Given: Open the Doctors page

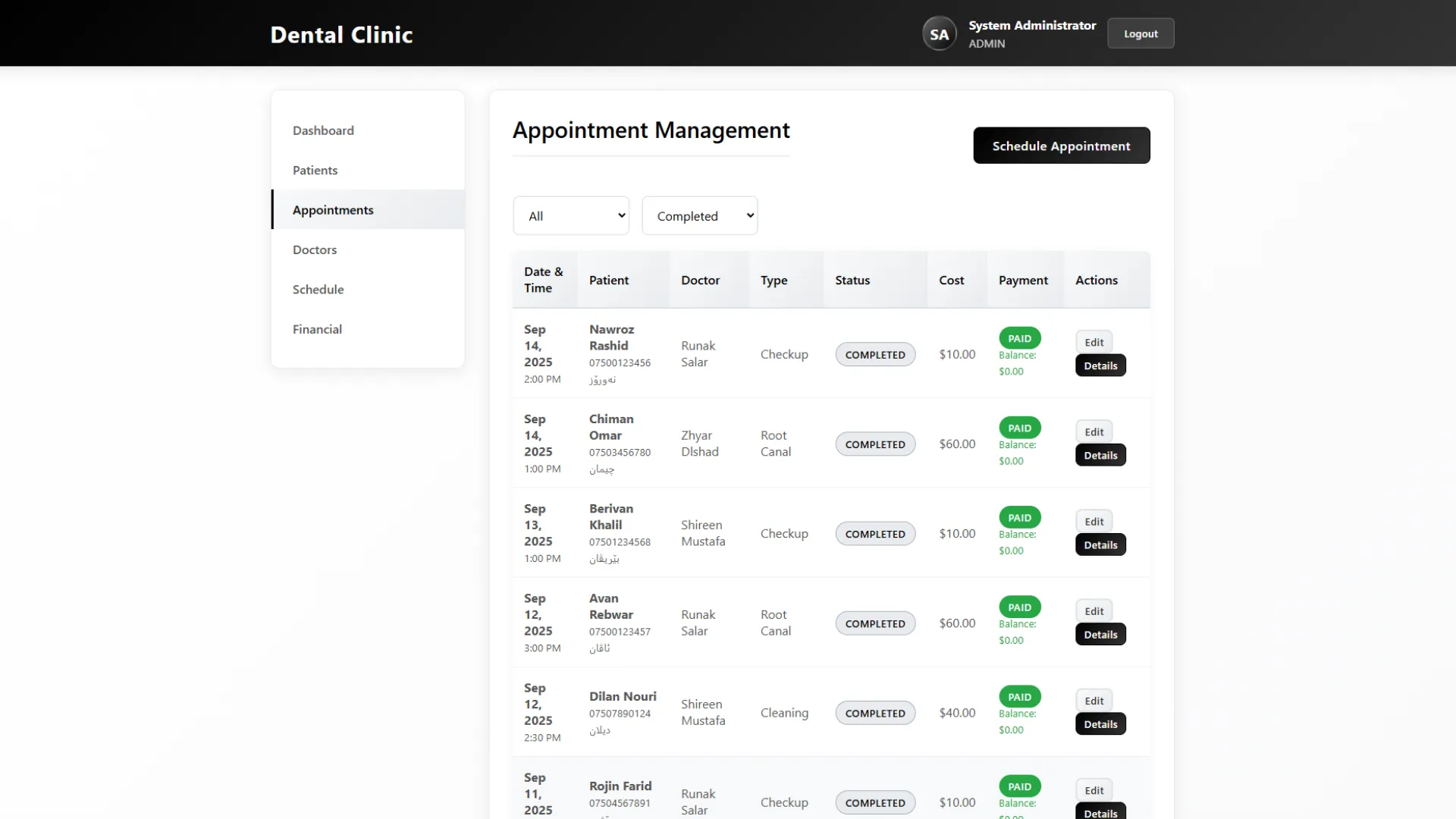Looking at the screenshot, I should [x=368, y=249].
